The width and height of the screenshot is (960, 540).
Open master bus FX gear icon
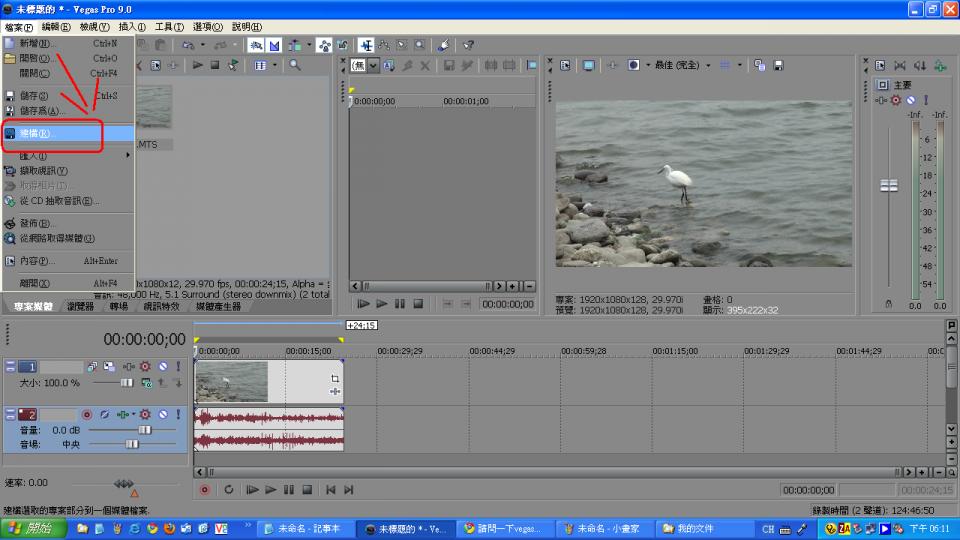[x=896, y=100]
